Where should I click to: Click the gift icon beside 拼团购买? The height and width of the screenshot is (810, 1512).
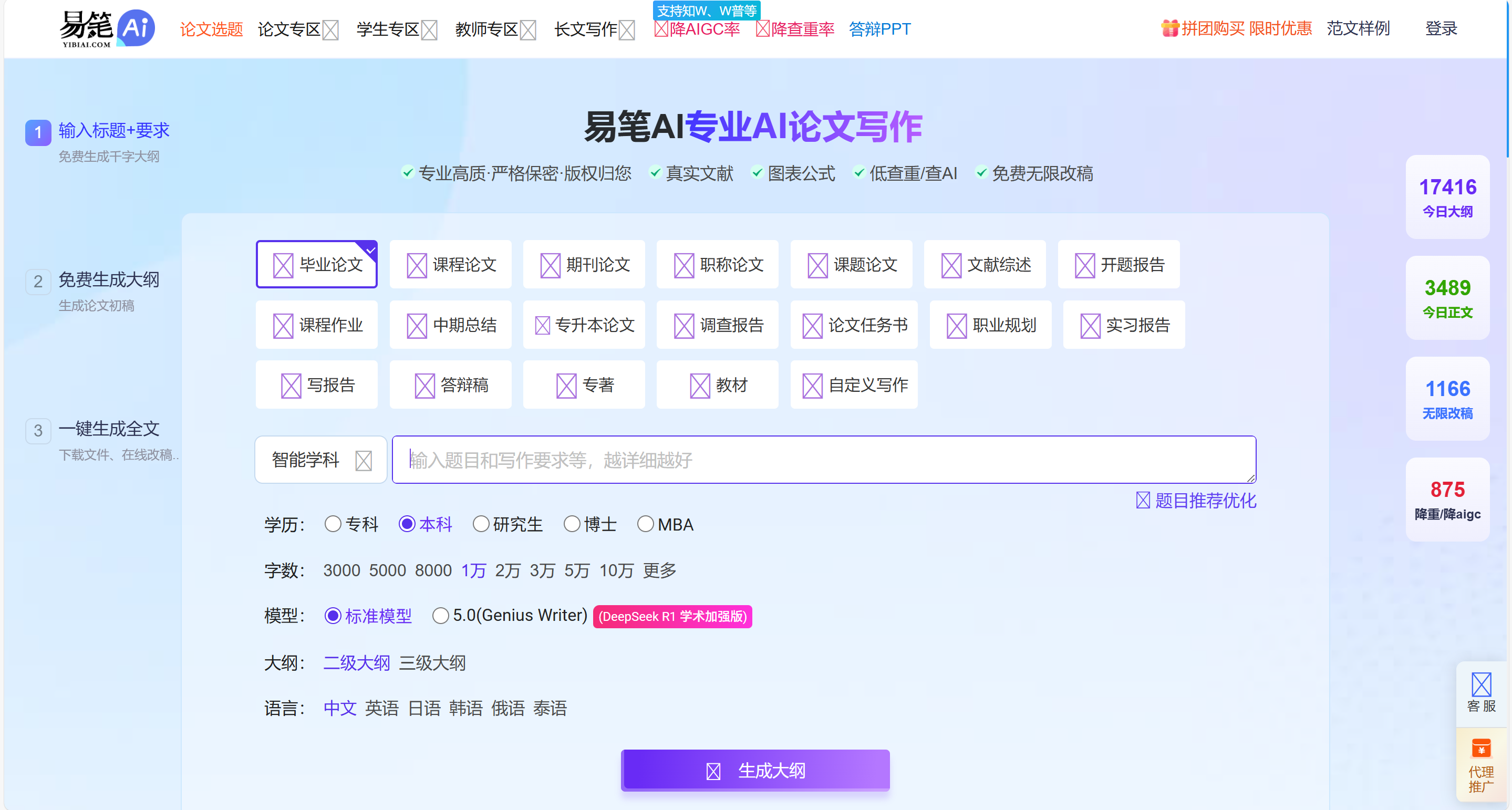point(1169,28)
